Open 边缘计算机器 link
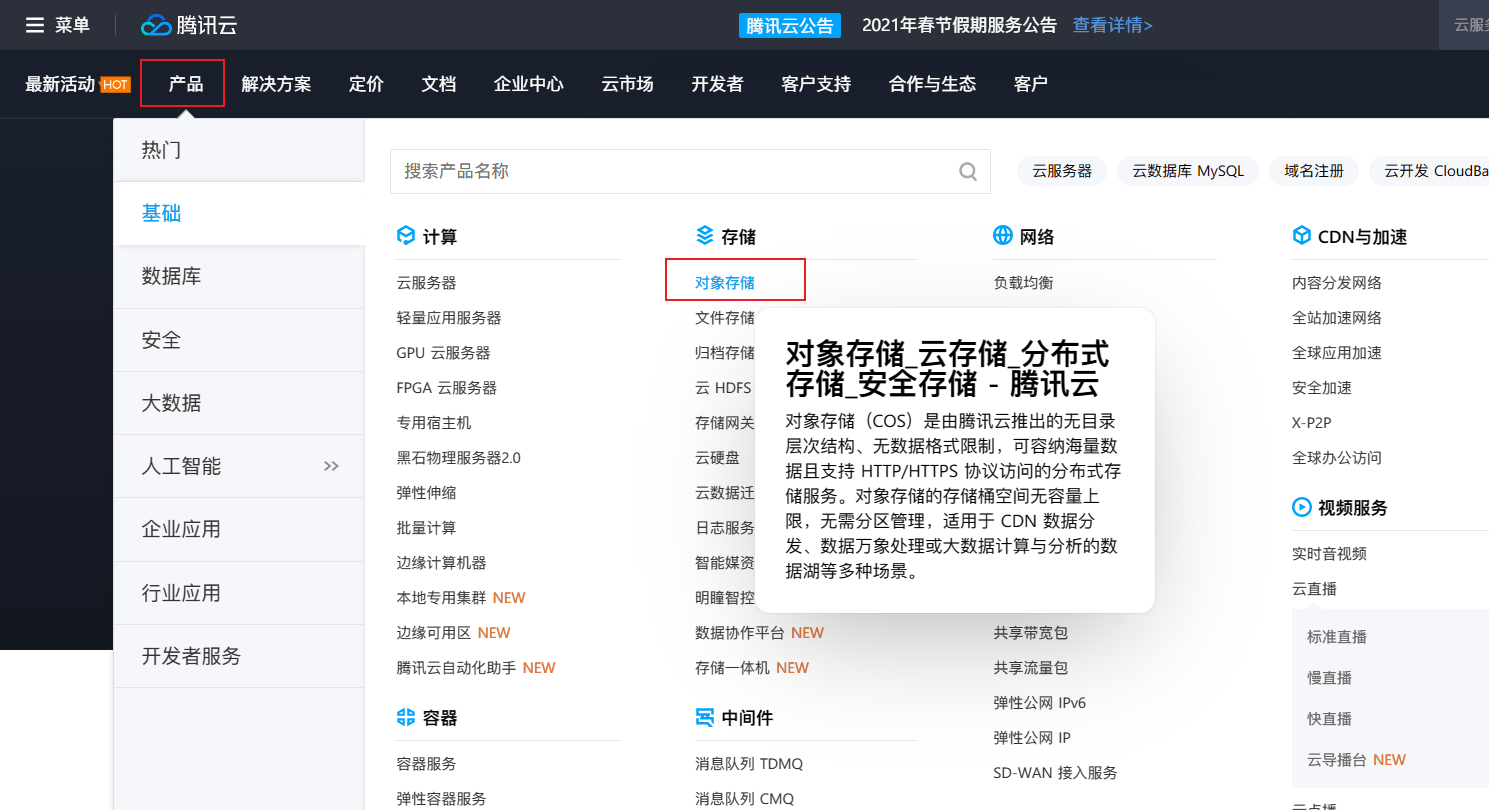The image size is (1489, 810). (x=441, y=563)
